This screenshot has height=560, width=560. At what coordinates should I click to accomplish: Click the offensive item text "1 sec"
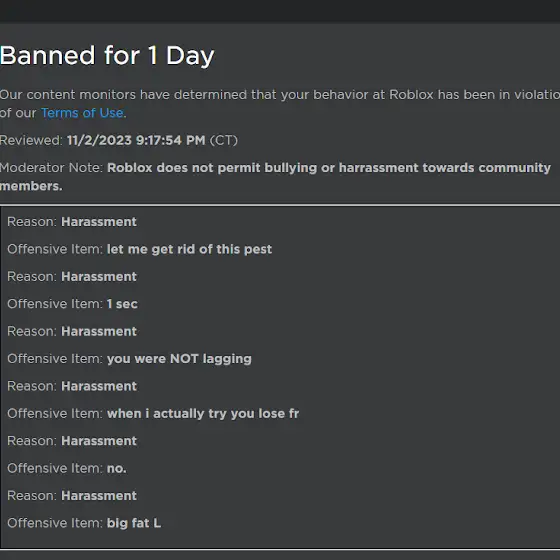(x=122, y=304)
